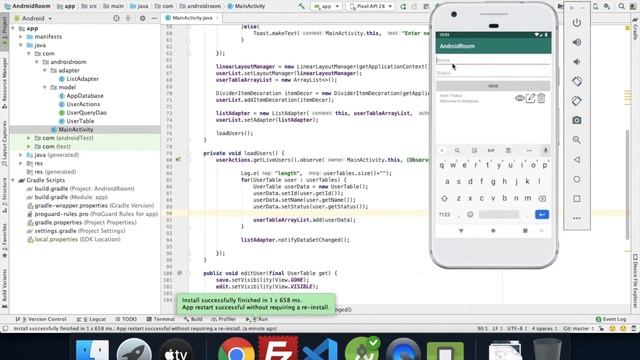The width and height of the screenshot is (640, 360).
Task: Collapse the model package
Action: pos(45,87)
